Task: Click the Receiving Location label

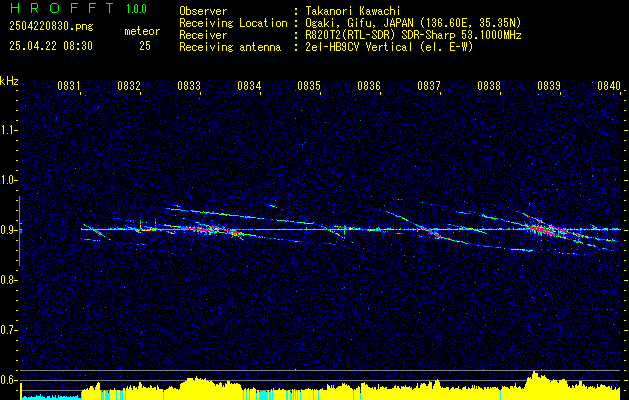Action: [x=233, y=23]
